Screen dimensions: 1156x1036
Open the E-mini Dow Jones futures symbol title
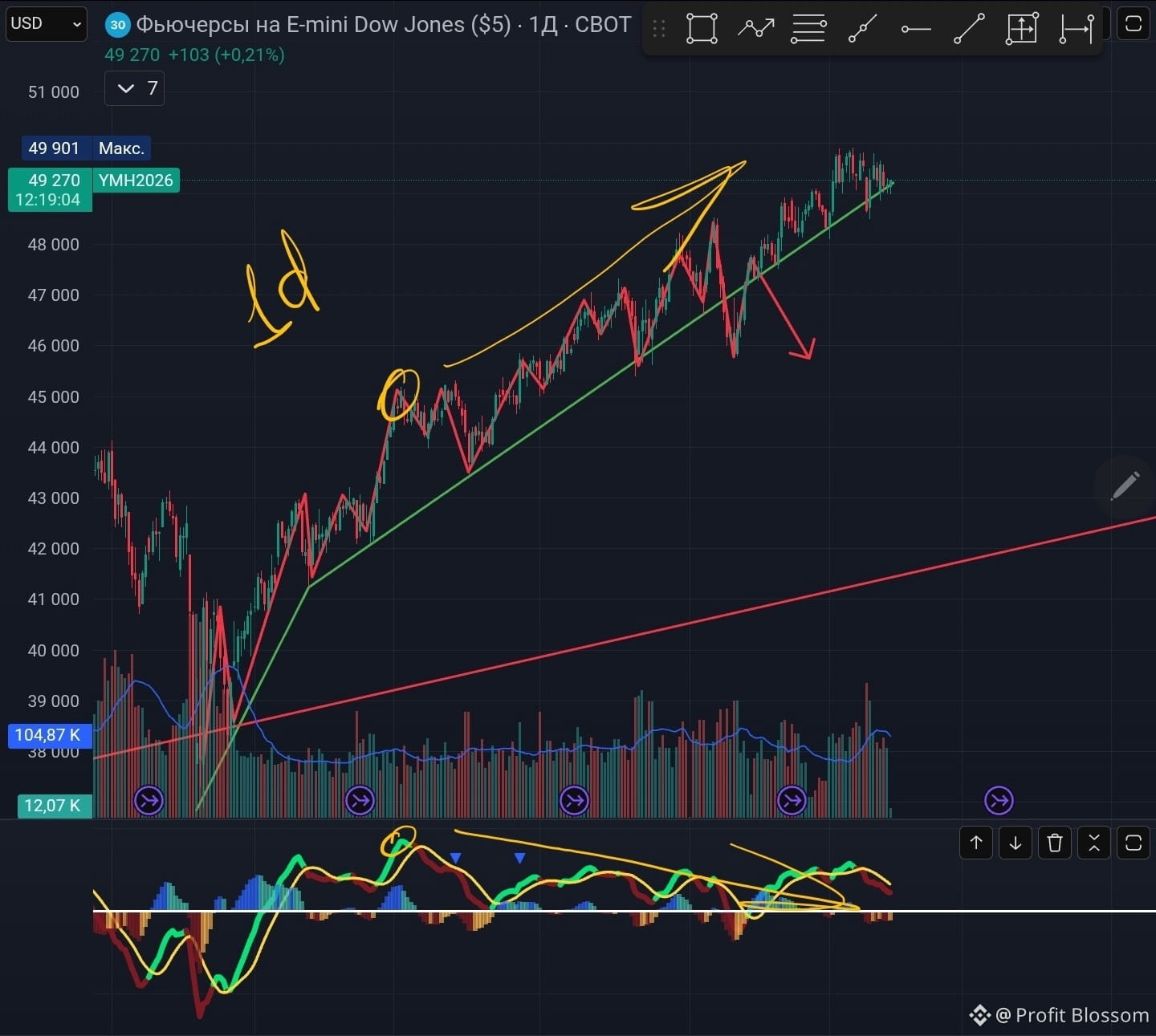[x=383, y=25]
